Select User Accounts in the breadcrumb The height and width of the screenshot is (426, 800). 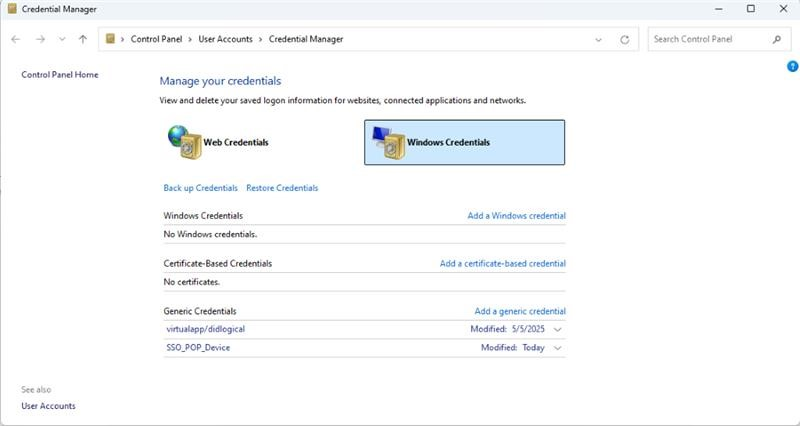[226, 39]
